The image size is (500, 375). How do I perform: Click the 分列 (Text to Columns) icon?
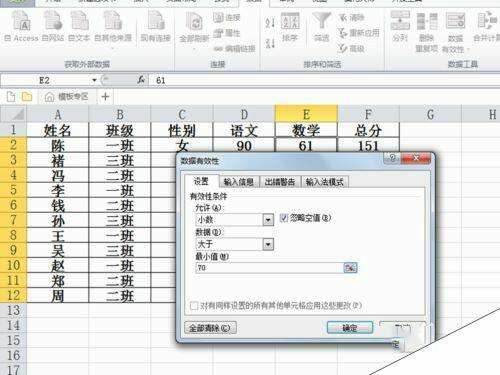click(400, 21)
